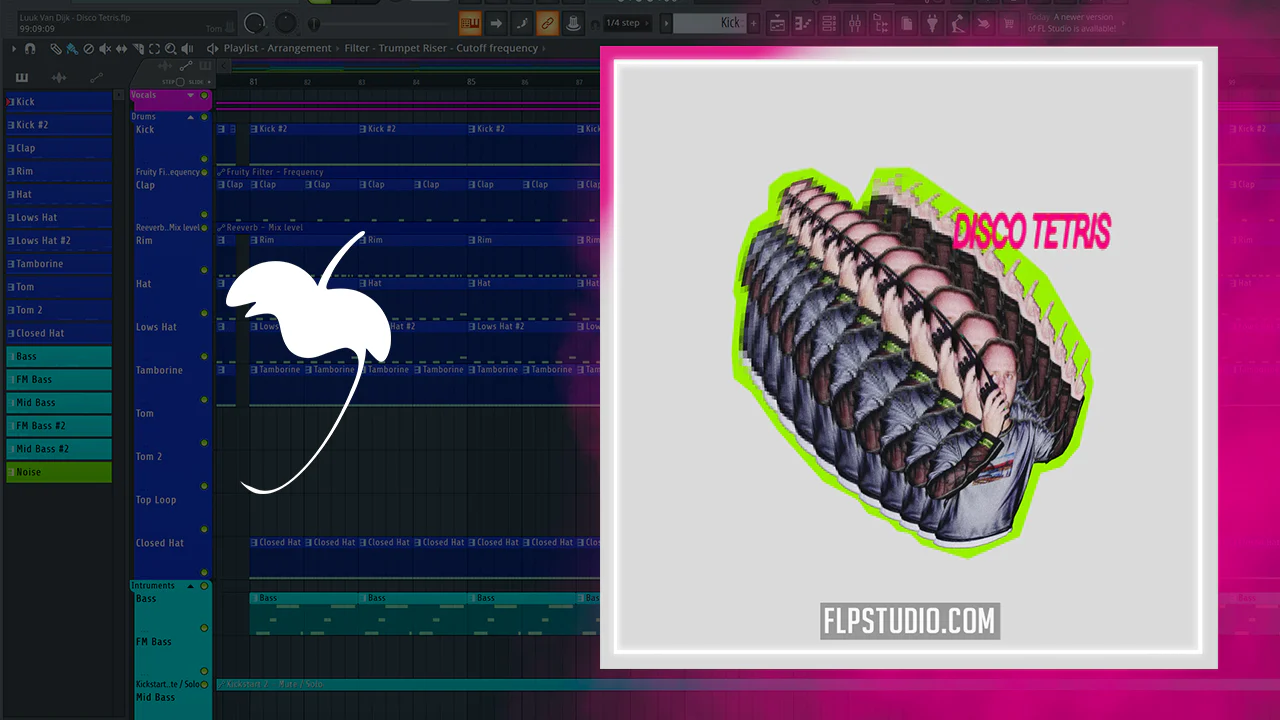
Task: Click bar 85 on the timeline ruler
Action: coord(471,82)
